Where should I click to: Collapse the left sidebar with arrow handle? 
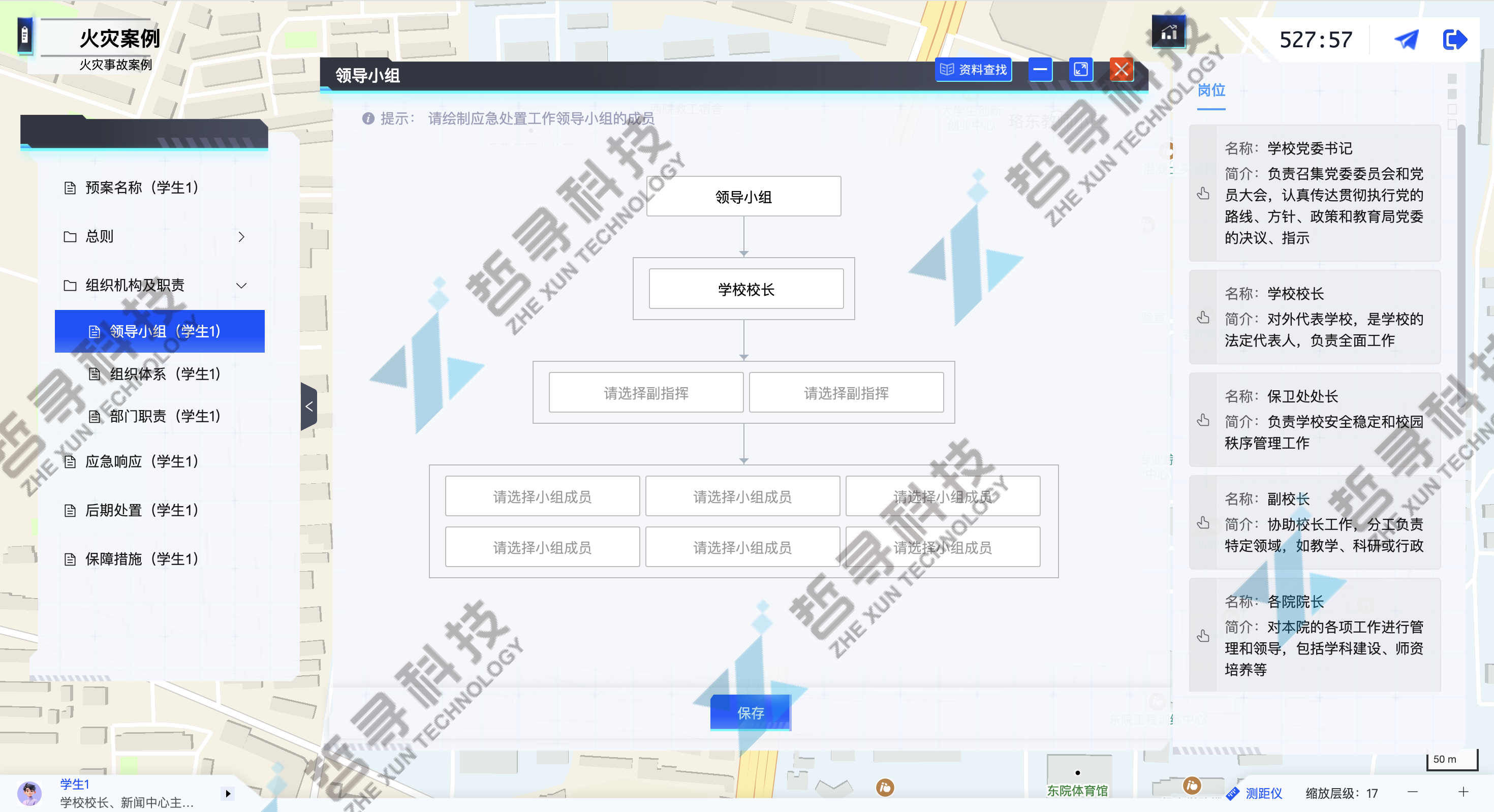click(309, 406)
